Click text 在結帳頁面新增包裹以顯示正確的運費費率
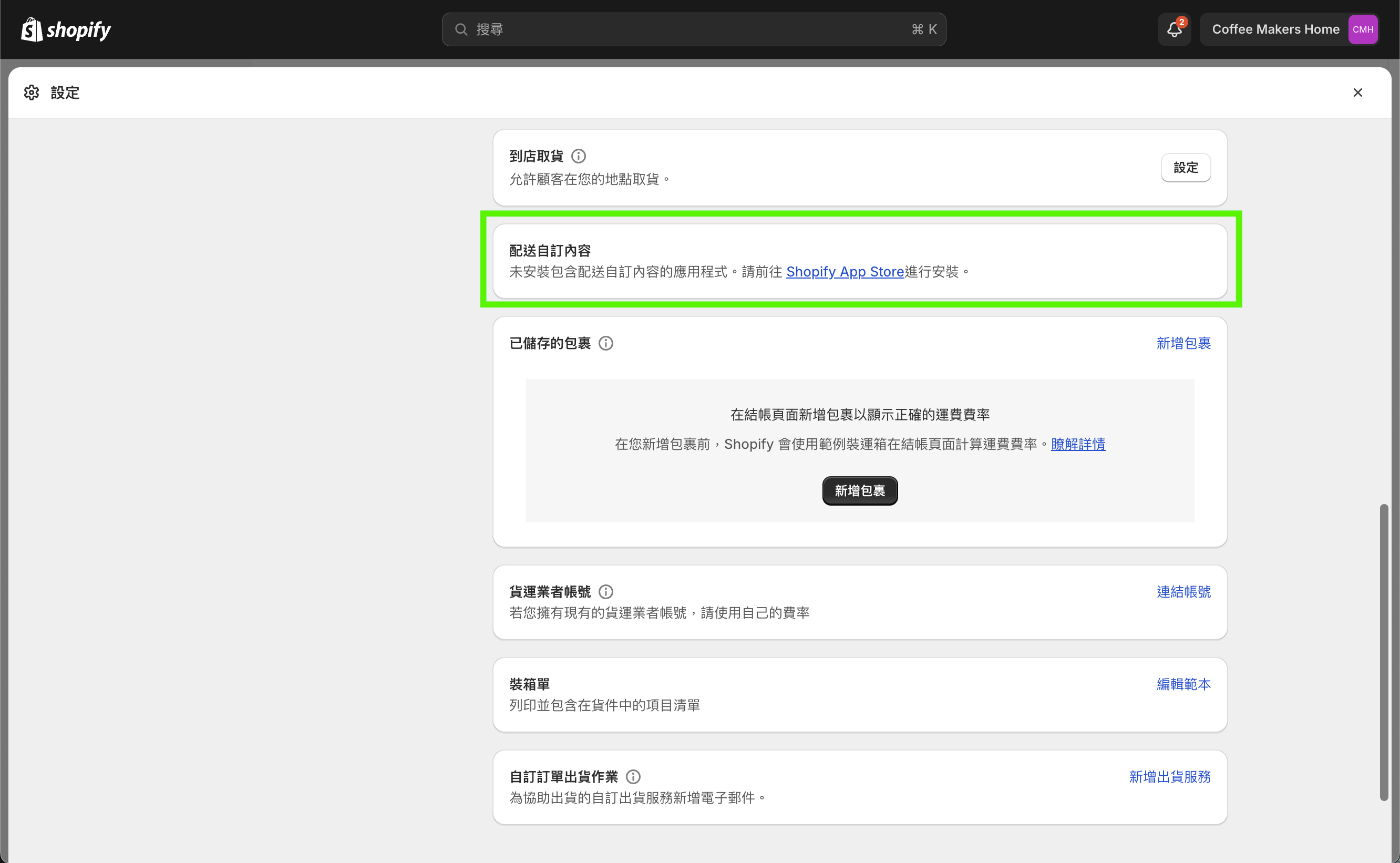 click(860, 415)
